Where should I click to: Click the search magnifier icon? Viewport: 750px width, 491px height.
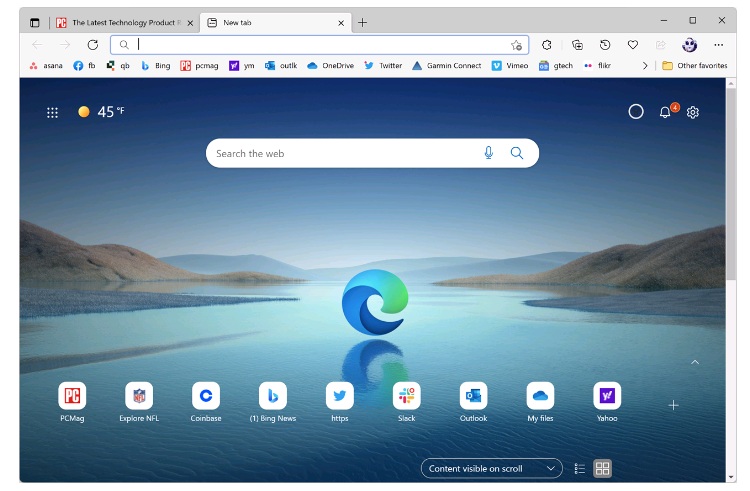[517, 153]
